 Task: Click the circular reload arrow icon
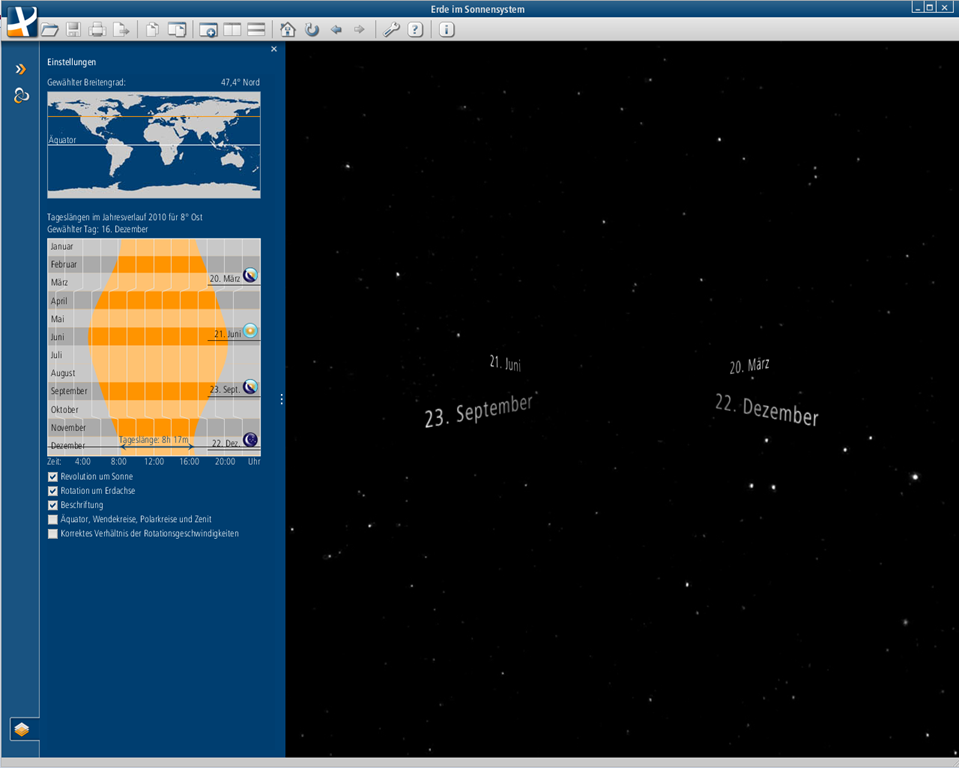(312, 30)
